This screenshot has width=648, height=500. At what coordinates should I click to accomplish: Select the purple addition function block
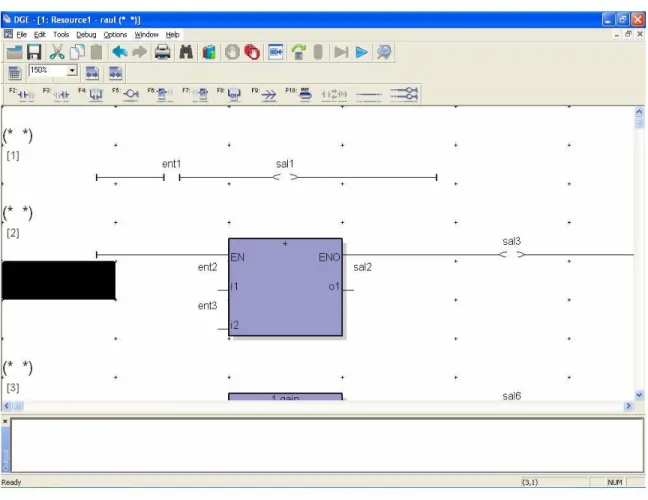click(286, 287)
